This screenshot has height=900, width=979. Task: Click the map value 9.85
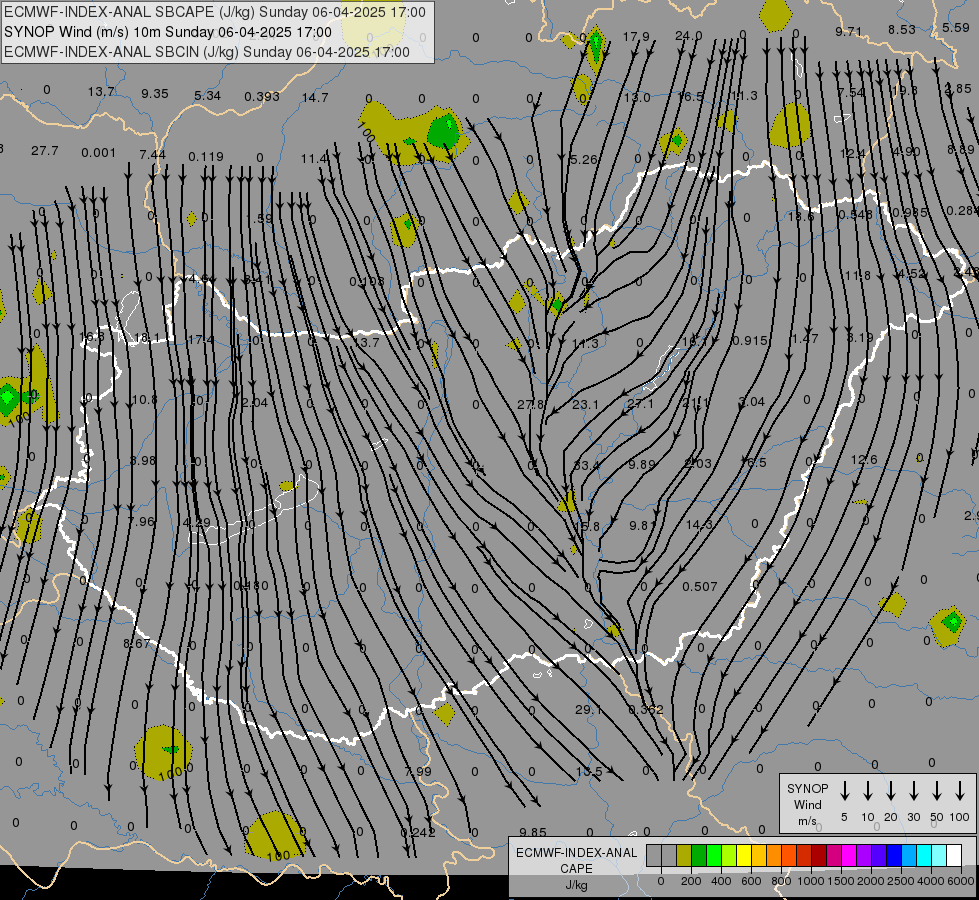tap(533, 833)
